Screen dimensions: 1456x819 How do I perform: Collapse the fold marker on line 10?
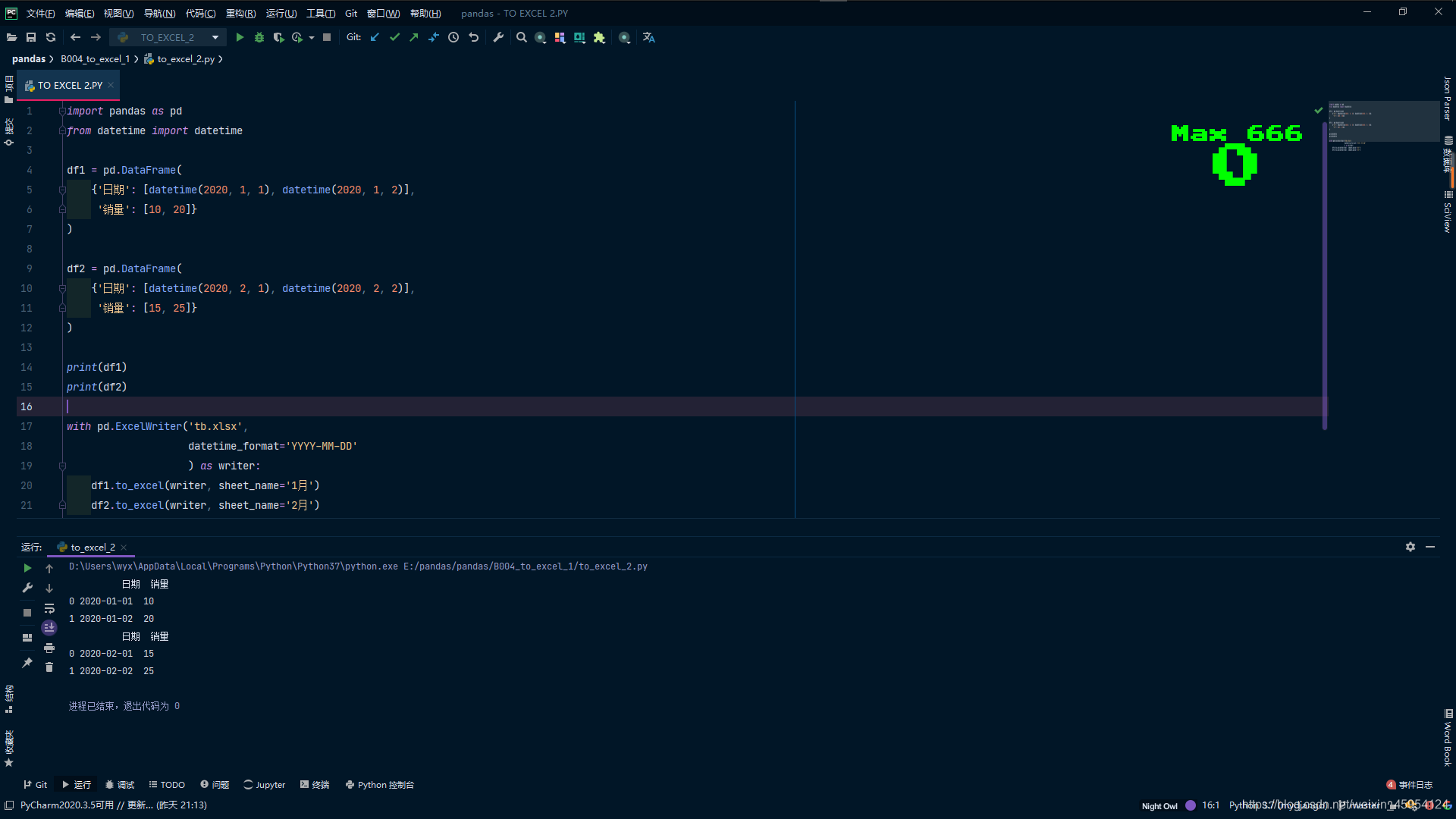click(x=62, y=288)
